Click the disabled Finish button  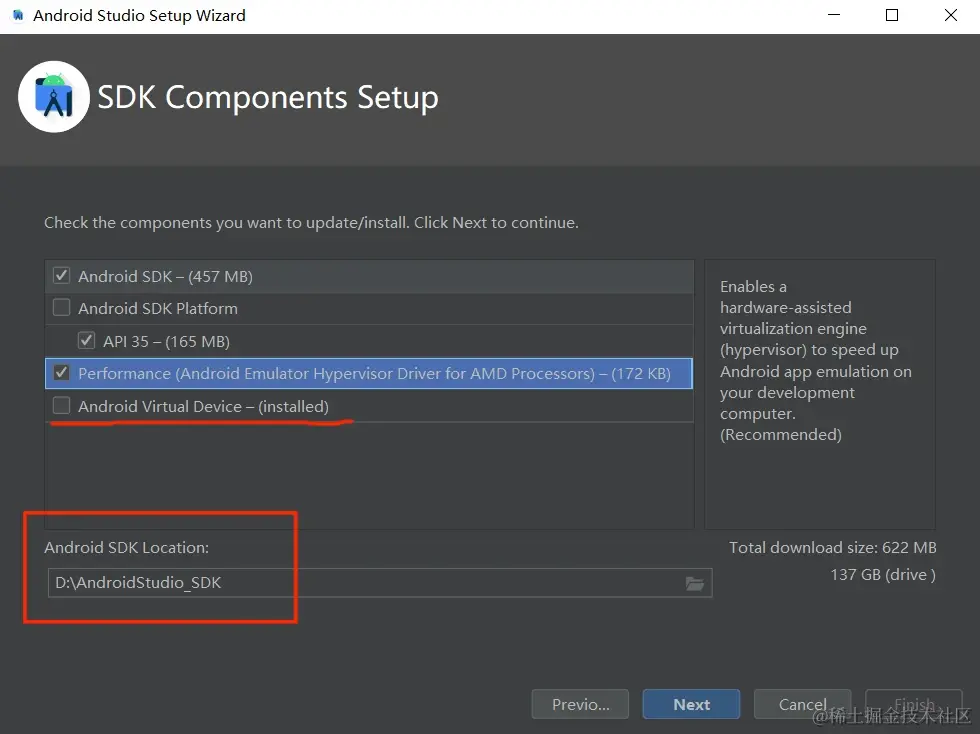(914, 705)
